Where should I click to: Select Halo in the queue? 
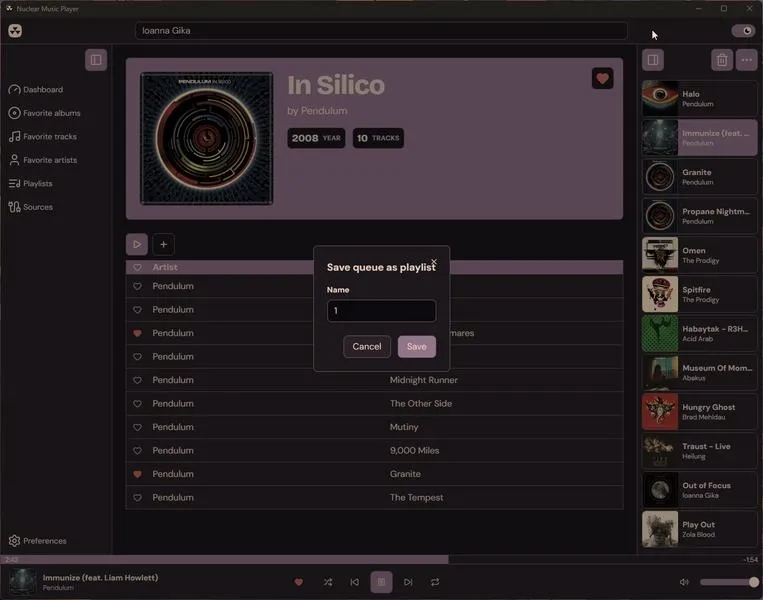pos(699,98)
